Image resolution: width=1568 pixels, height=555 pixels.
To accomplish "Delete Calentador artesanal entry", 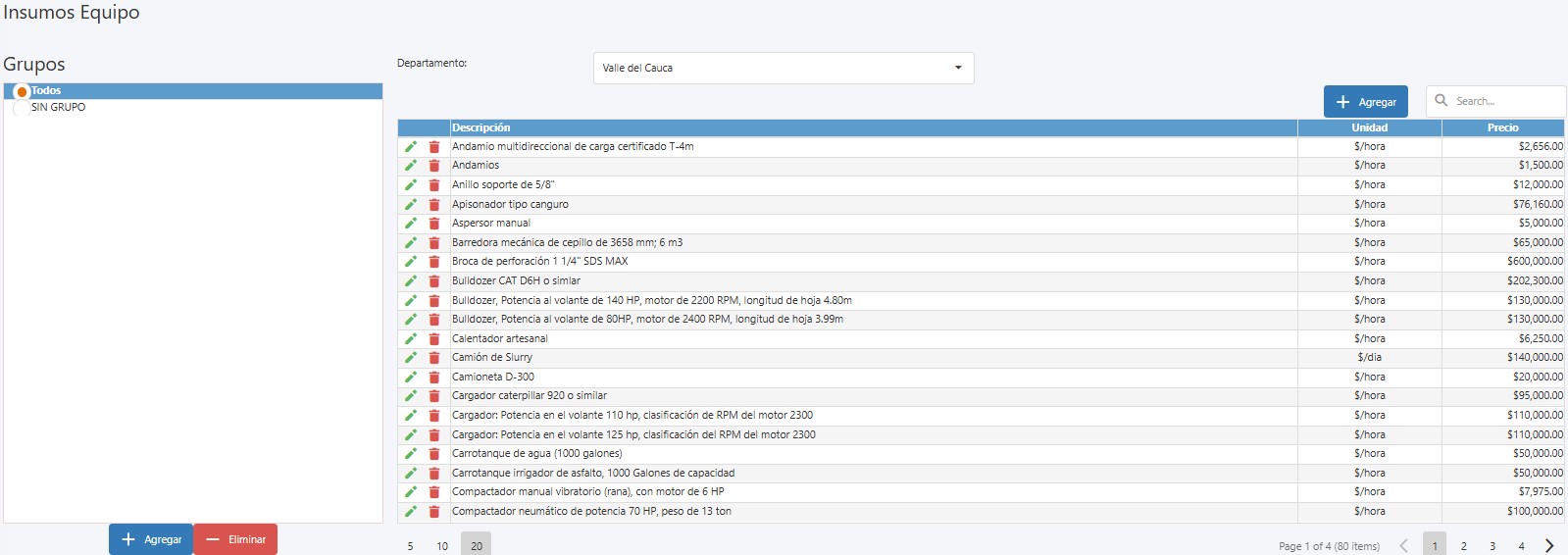I will (434, 339).
